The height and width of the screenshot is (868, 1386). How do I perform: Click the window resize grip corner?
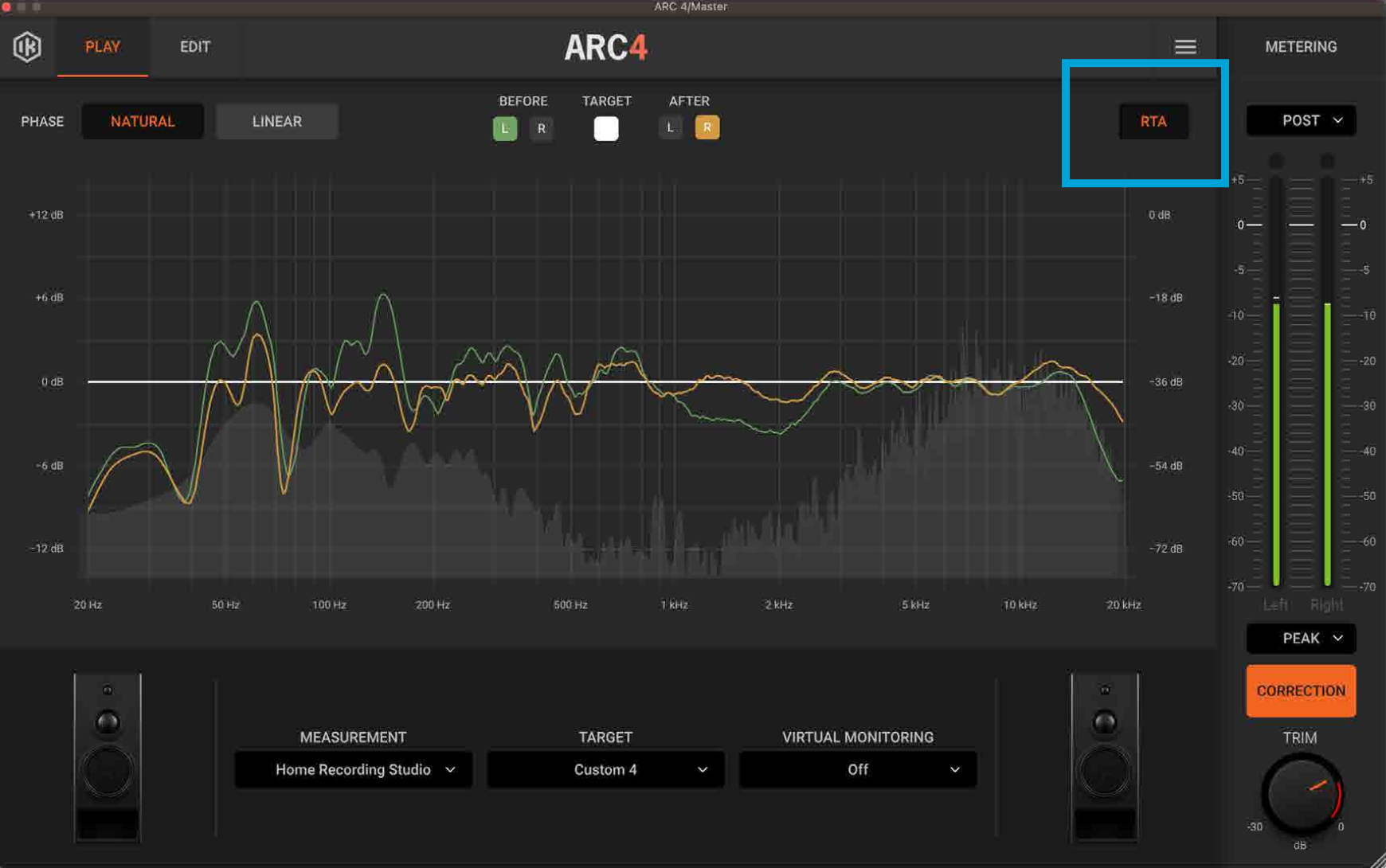[1377, 859]
